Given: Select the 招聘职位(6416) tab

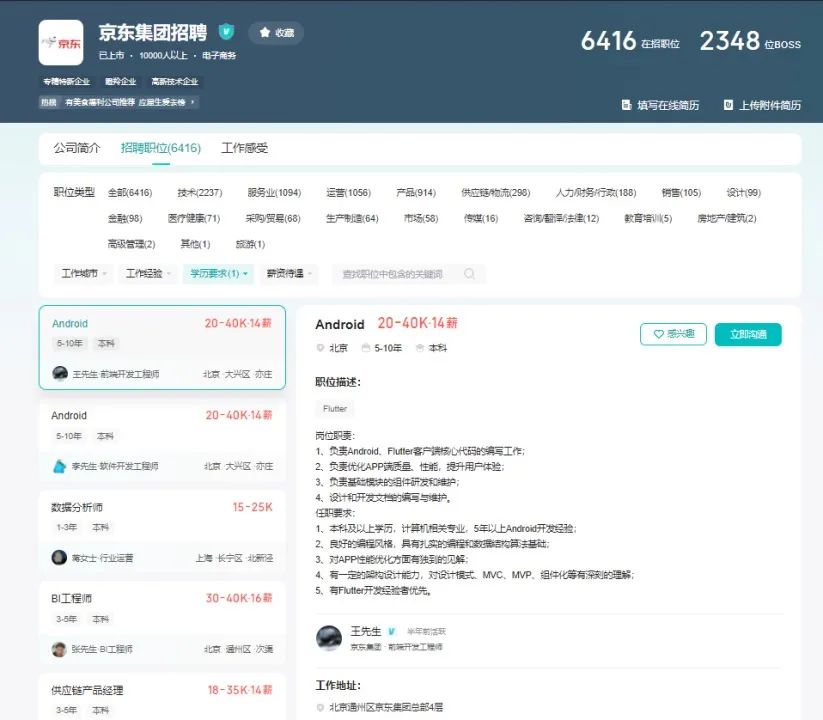Looking at the screenshot, I should tap(161, 148).
